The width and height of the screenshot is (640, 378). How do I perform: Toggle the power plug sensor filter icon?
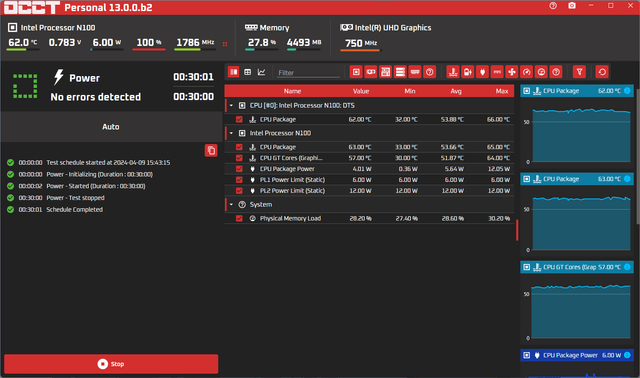pyautogui.click(x=482, y=72)
